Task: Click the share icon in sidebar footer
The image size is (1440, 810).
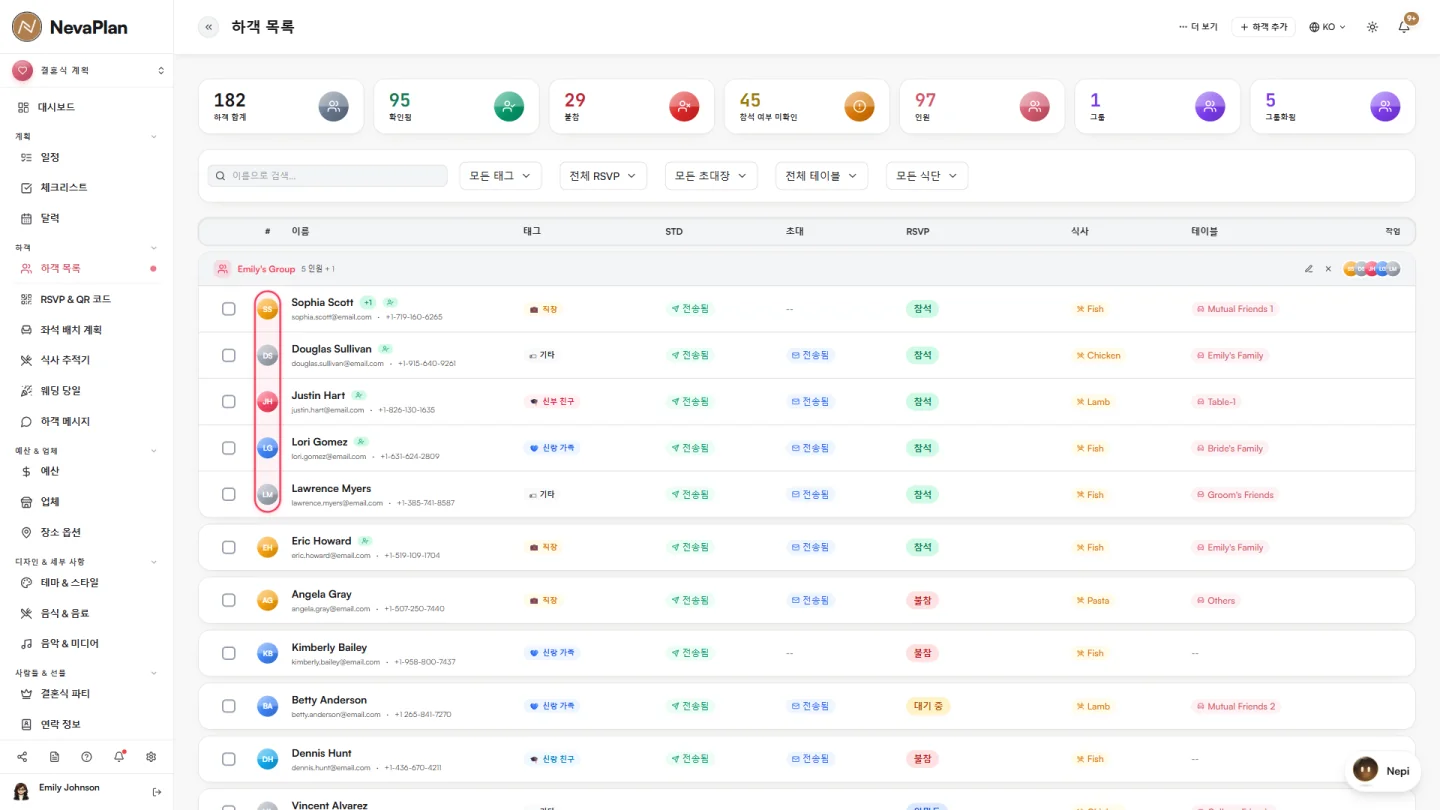Action: click(x=22, y=757)
